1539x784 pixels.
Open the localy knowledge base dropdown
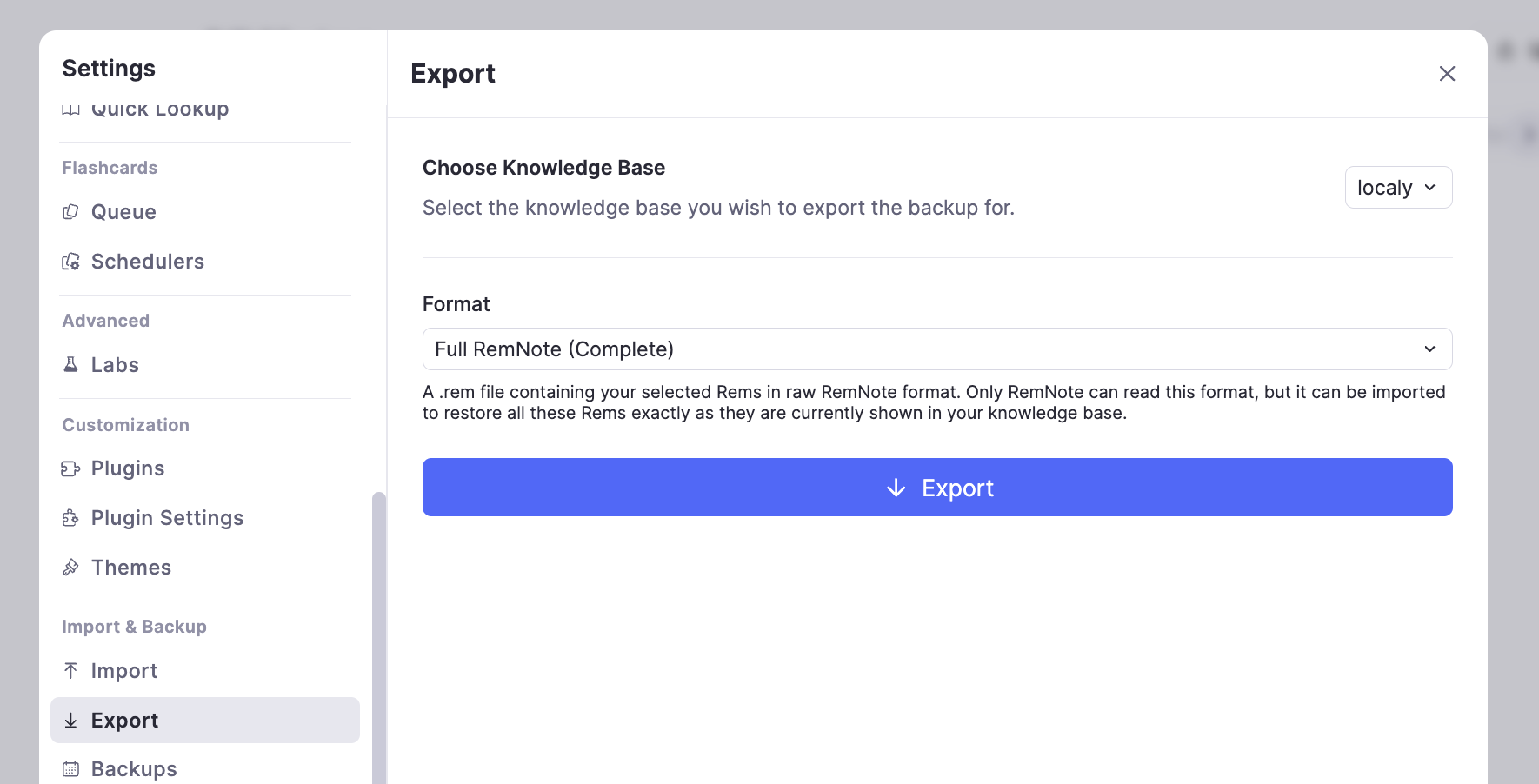(1397, 188)
